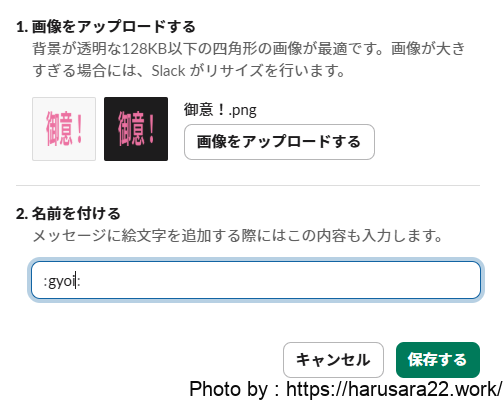Click the メッセージに絵文字を追加する description text
The width and height of the screenshot is (503, 400).
pyautogui.click(x=238, y=236)
